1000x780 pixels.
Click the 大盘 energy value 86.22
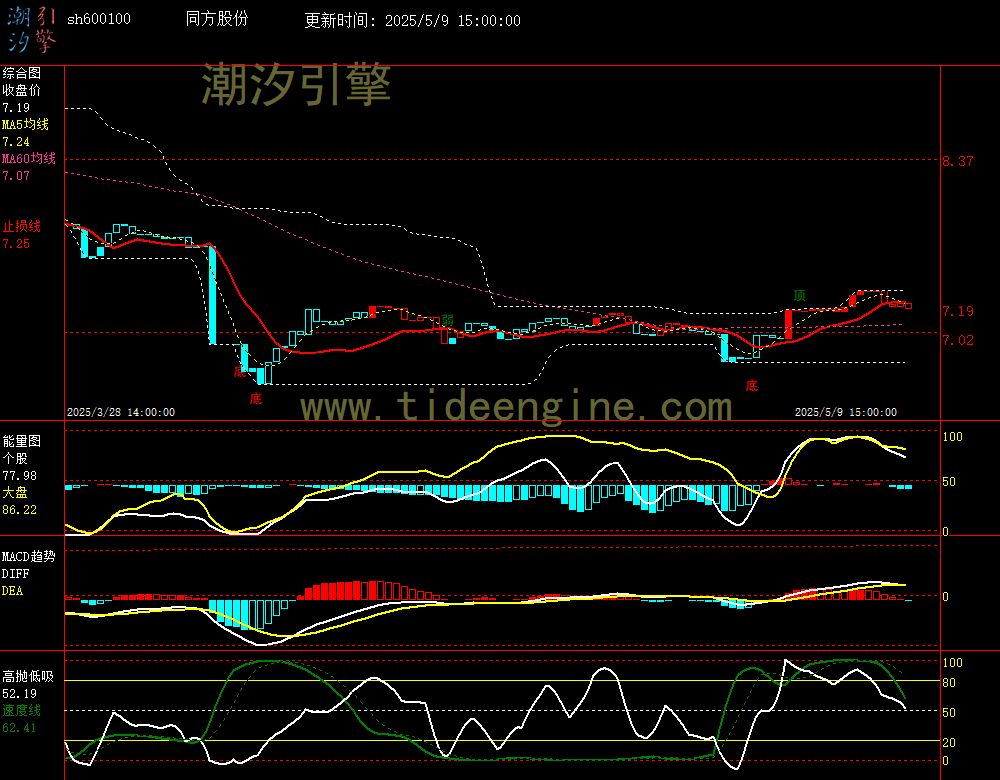pyautogui.click(x=20, y=510)
